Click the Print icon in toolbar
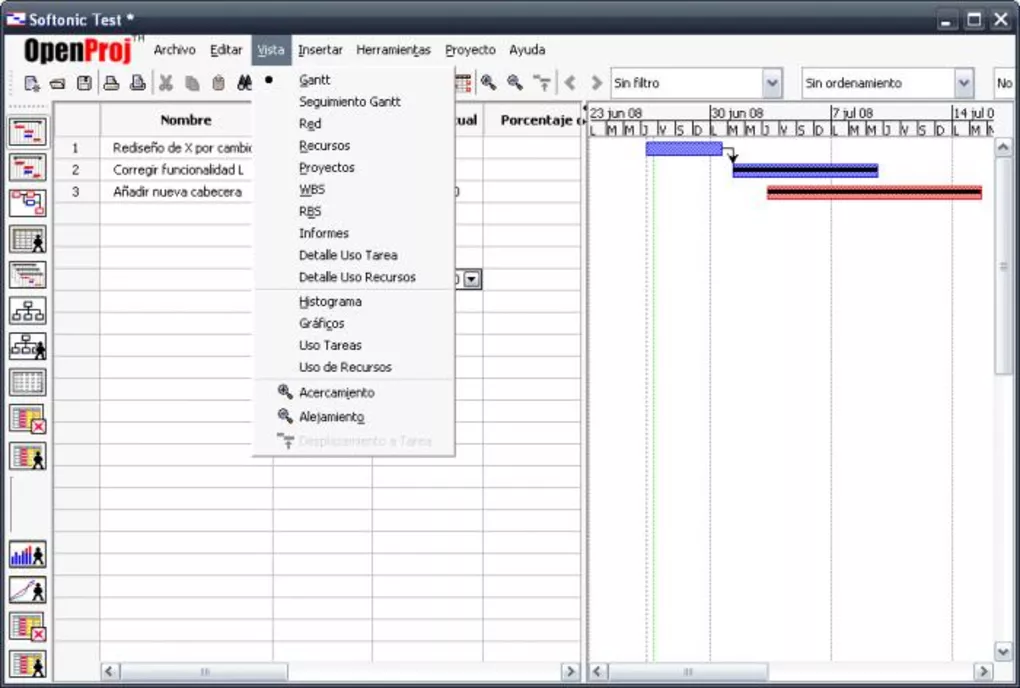This screenshot has height=688, width=1020. pos(111,84)
